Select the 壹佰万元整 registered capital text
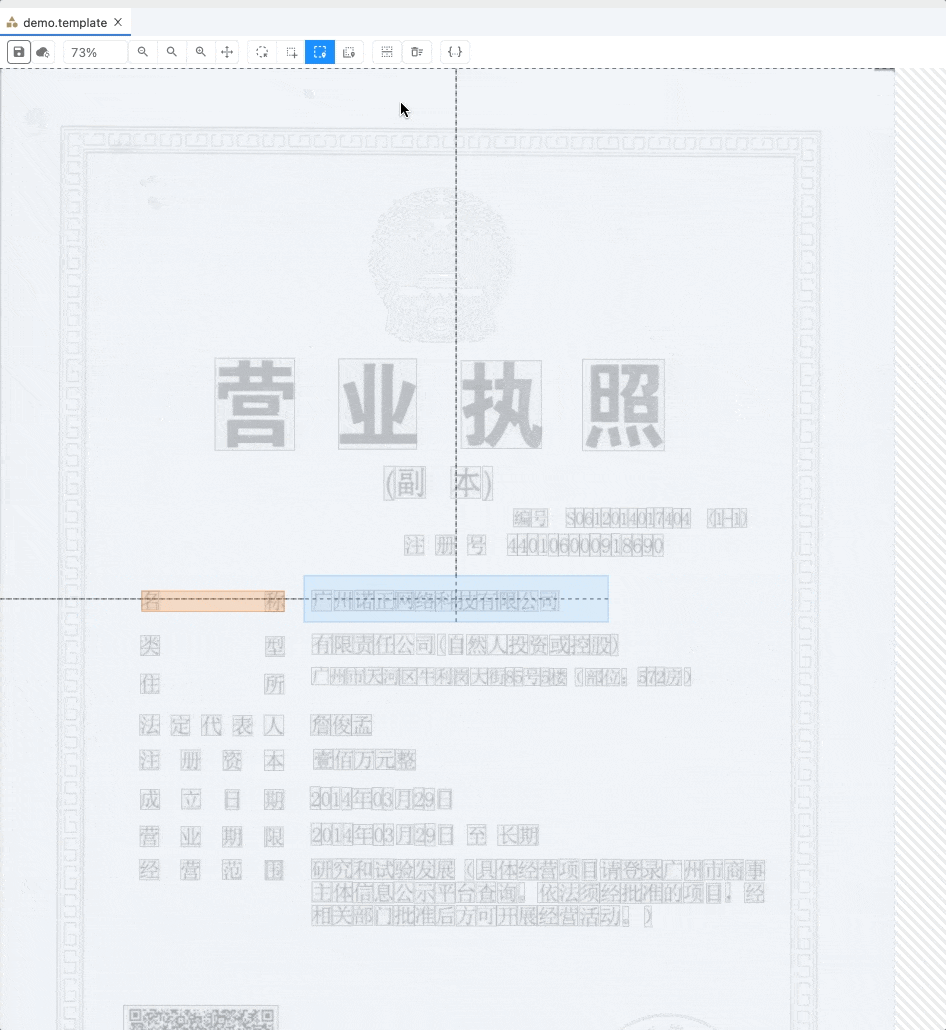The image size is (946, 1030). coord(365,760)
